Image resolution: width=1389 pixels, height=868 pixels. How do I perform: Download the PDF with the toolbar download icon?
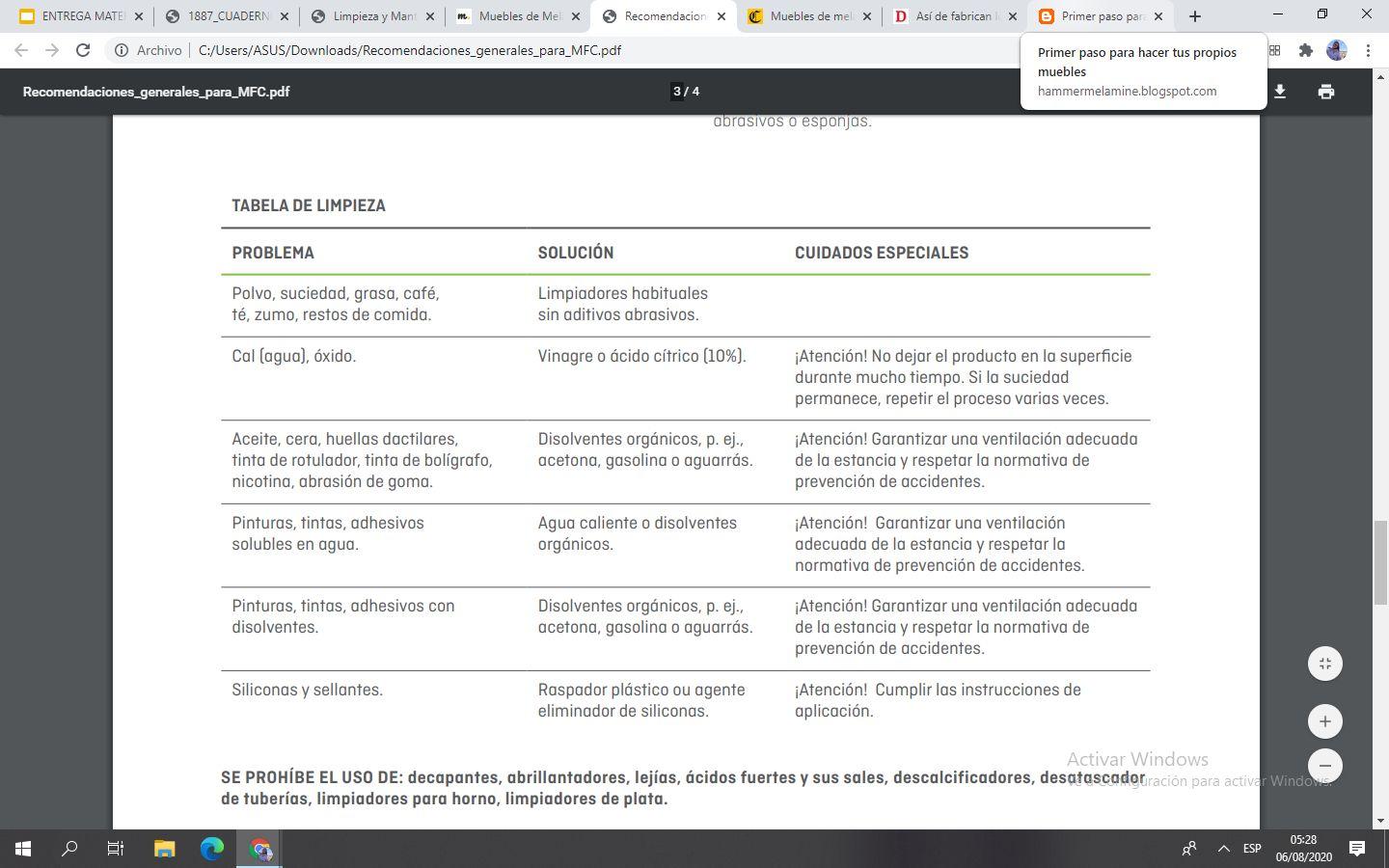tap(1280, 92)
